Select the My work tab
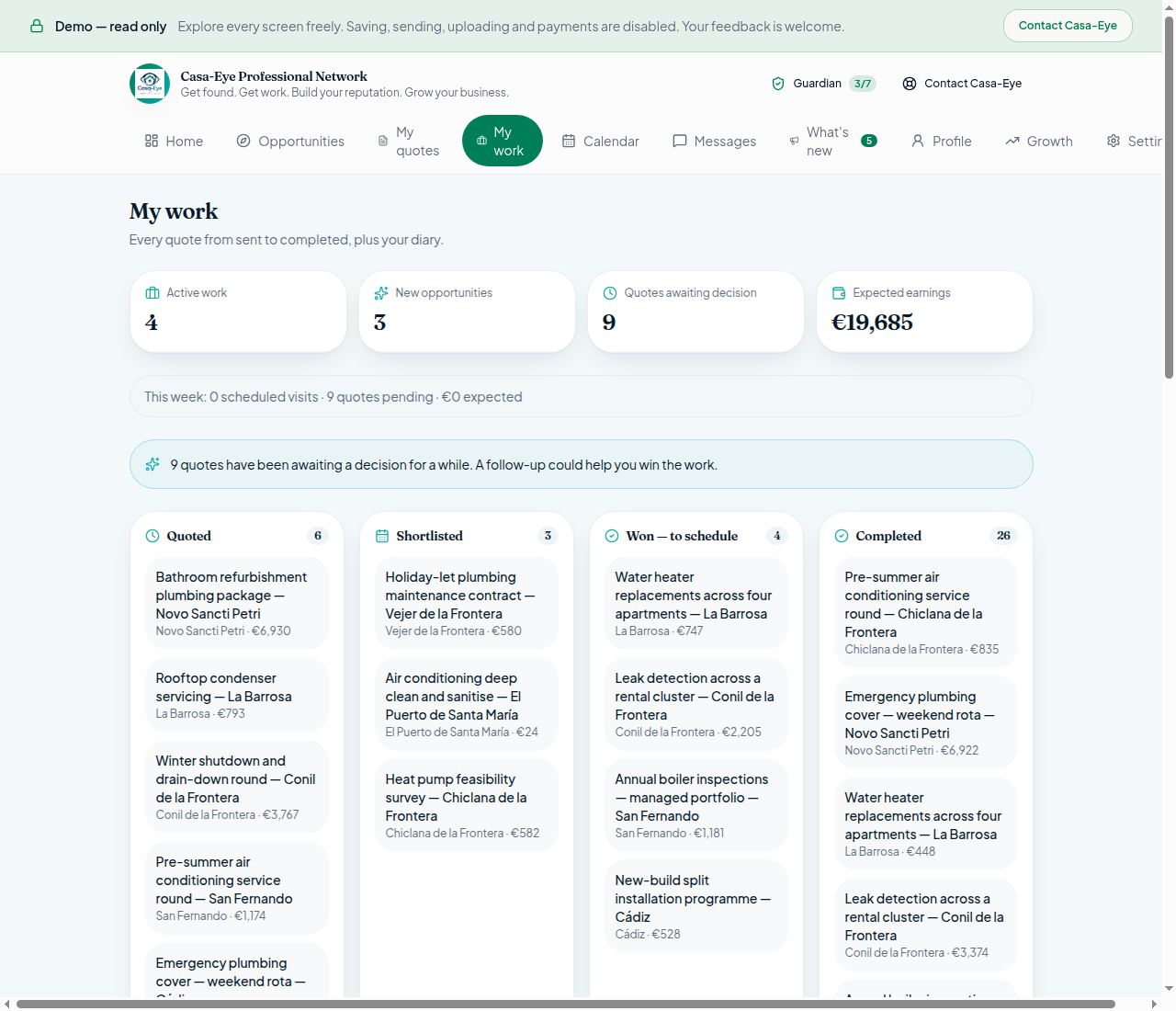Viewport: 1176px width, 1011px height. pos(503,141)
